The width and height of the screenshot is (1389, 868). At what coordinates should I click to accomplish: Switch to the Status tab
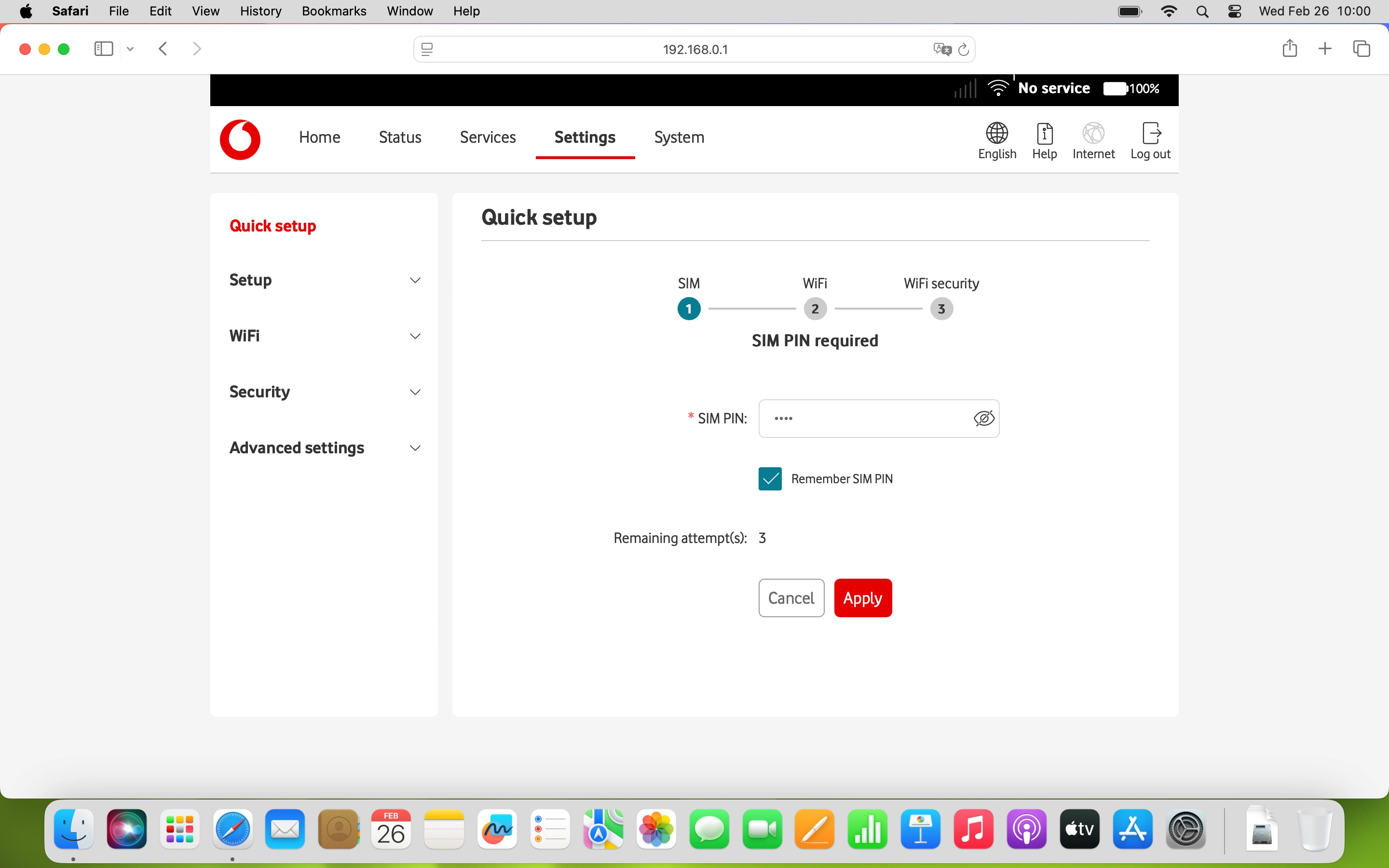(x=400, y=137)
